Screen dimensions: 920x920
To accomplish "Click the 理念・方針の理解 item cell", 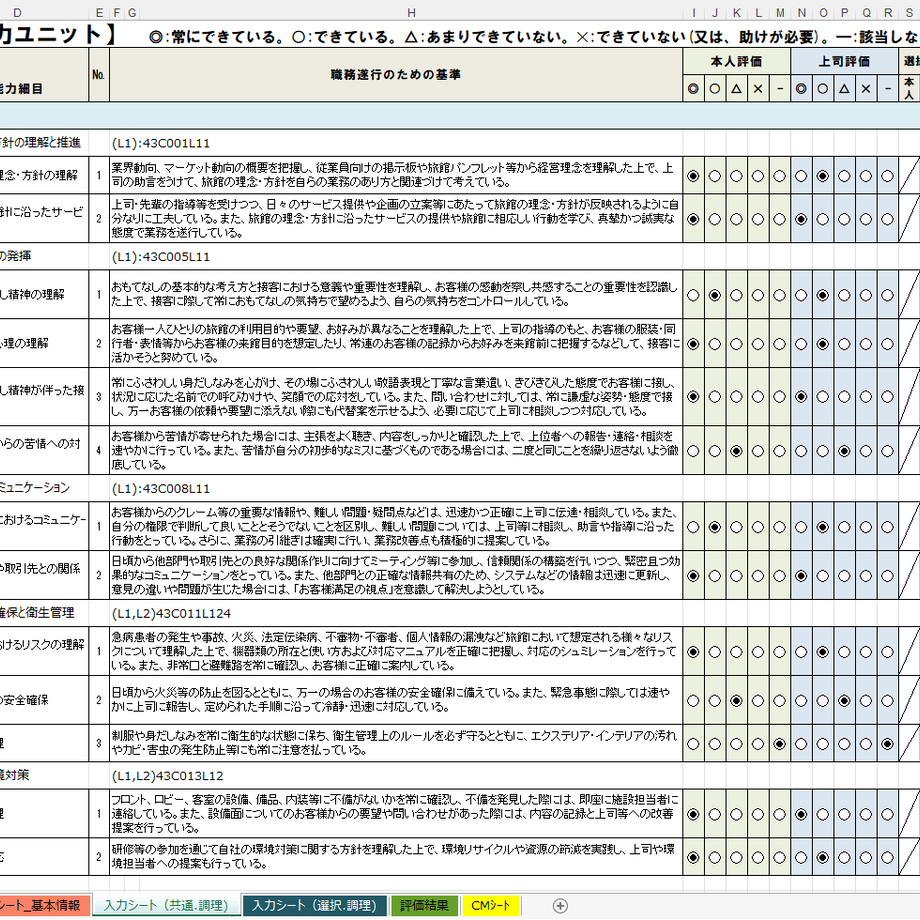I will click(44, 175).
